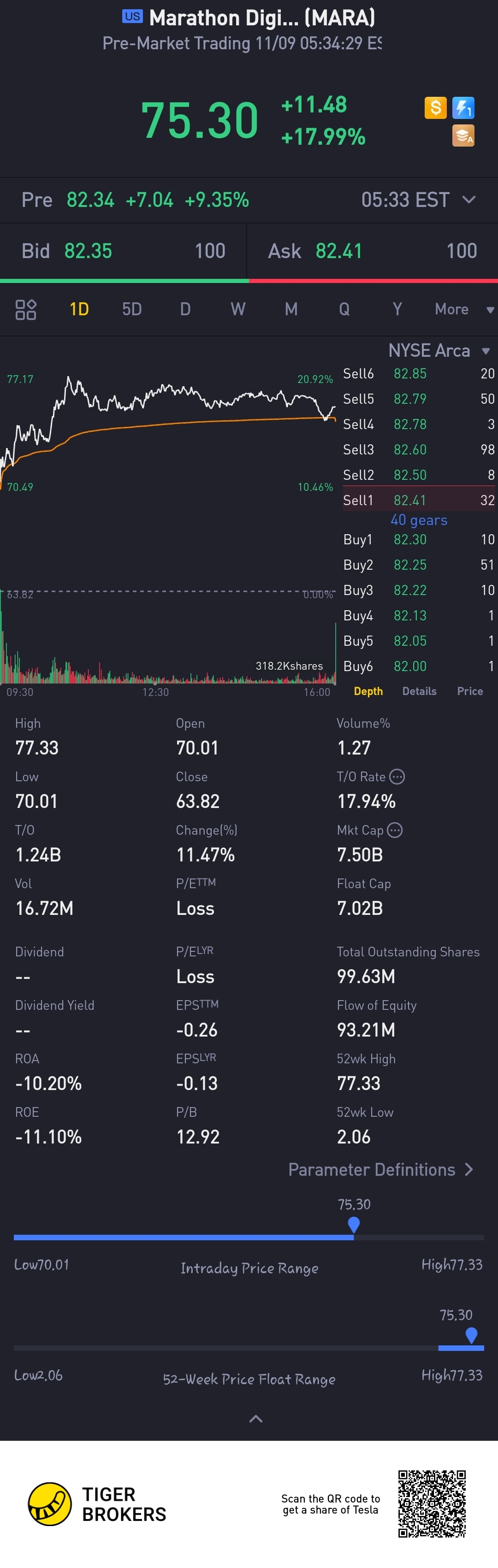Open the Price order book tab
Screen dimensions: 498x1568
(470, 691)
